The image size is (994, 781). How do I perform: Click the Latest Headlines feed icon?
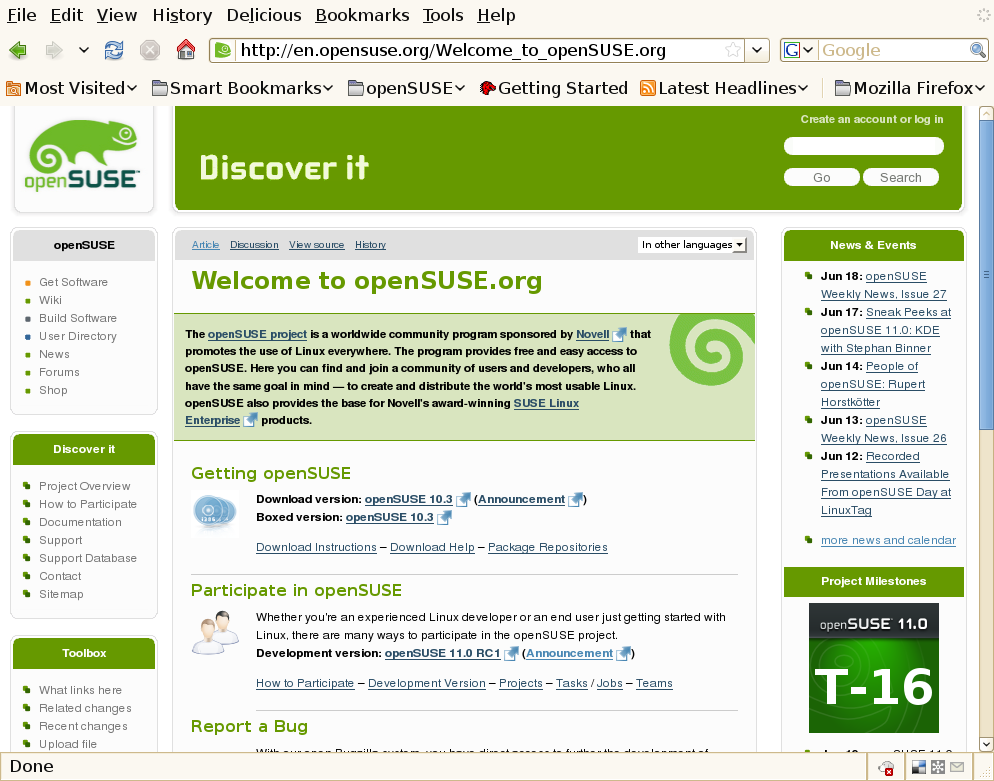click(648, 88)
